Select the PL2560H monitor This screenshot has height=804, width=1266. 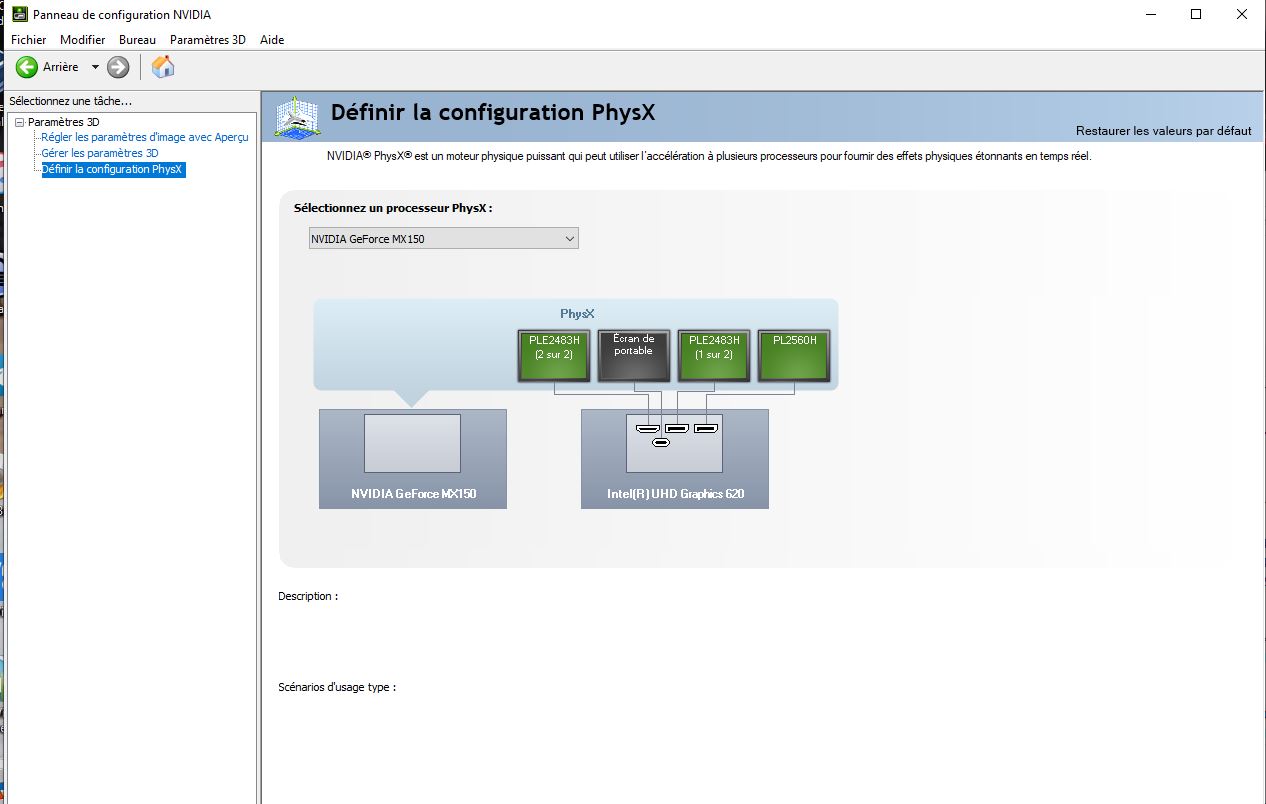tap(794, 355)
